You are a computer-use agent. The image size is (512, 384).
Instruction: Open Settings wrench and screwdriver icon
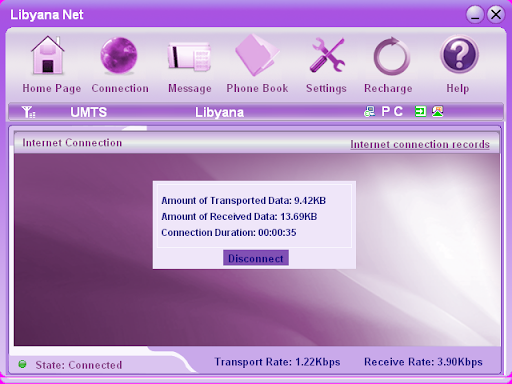click(x=327, y=55)
